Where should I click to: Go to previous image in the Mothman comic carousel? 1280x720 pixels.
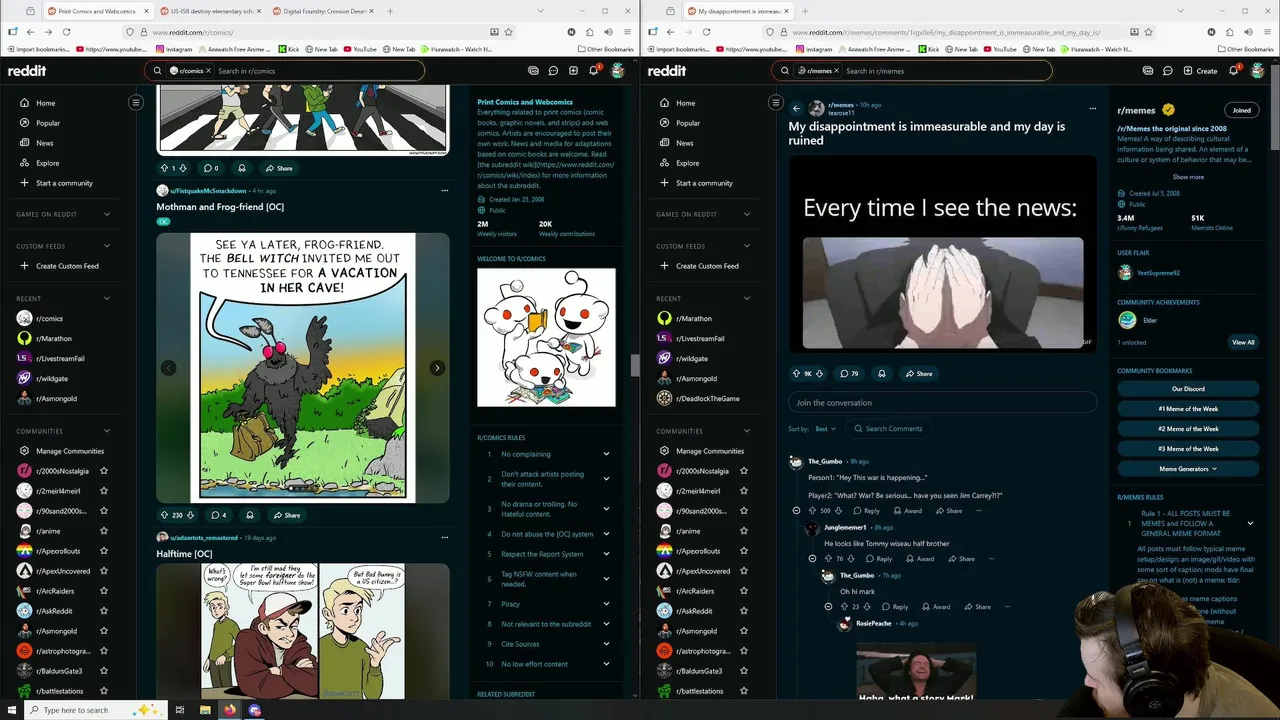point(169,368)
